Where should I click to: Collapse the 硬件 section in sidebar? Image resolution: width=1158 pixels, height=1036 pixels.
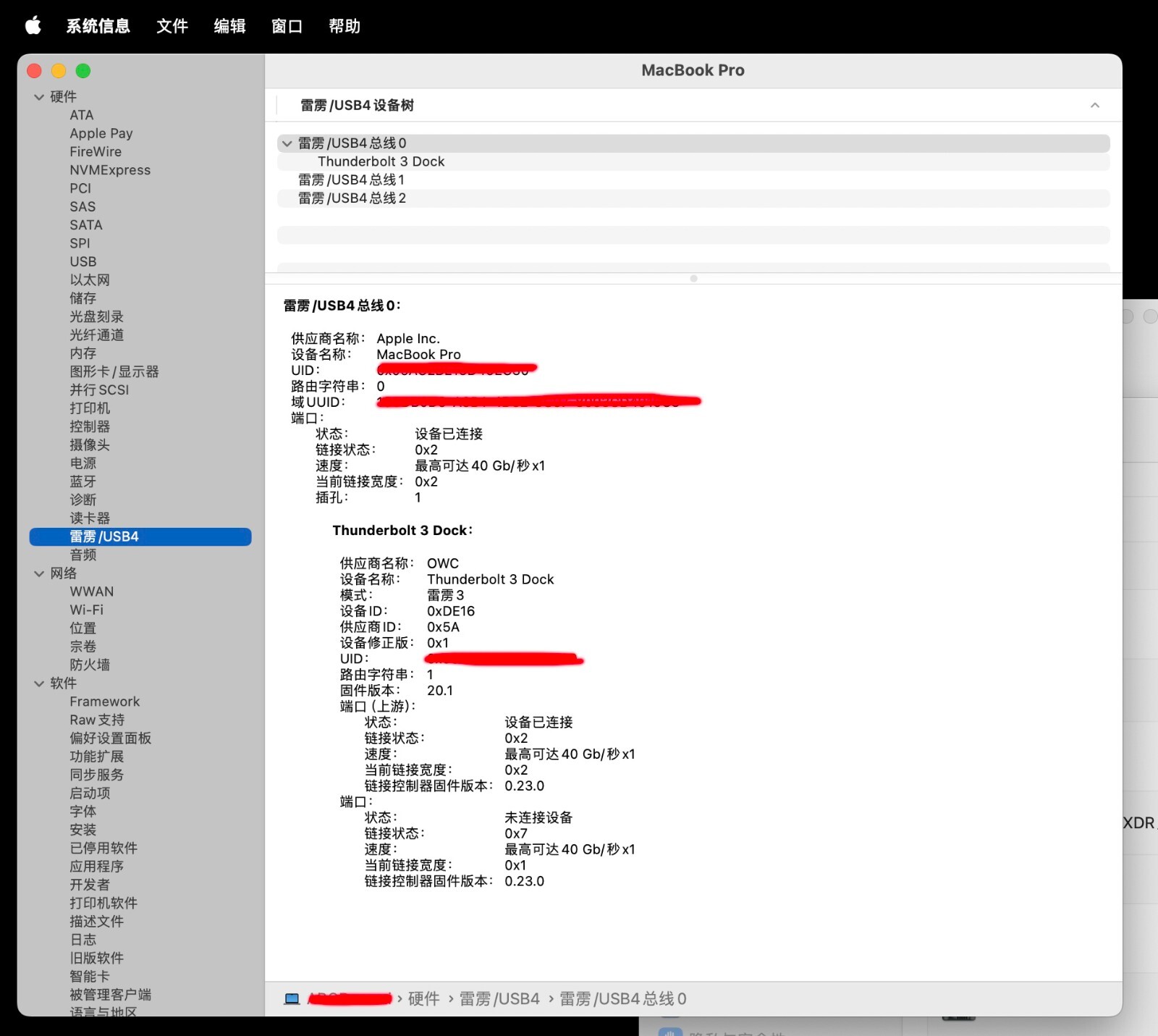click(x=39, y=97)
